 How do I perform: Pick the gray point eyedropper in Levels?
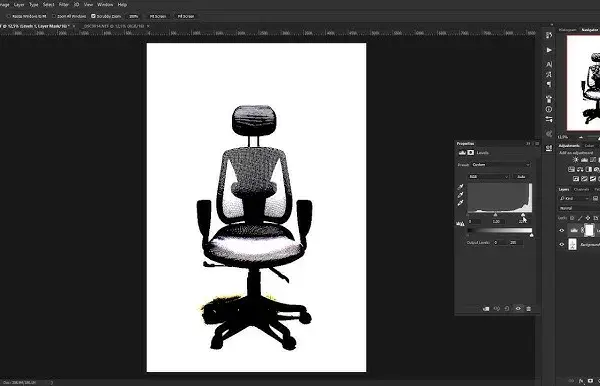tap(460, 195)
